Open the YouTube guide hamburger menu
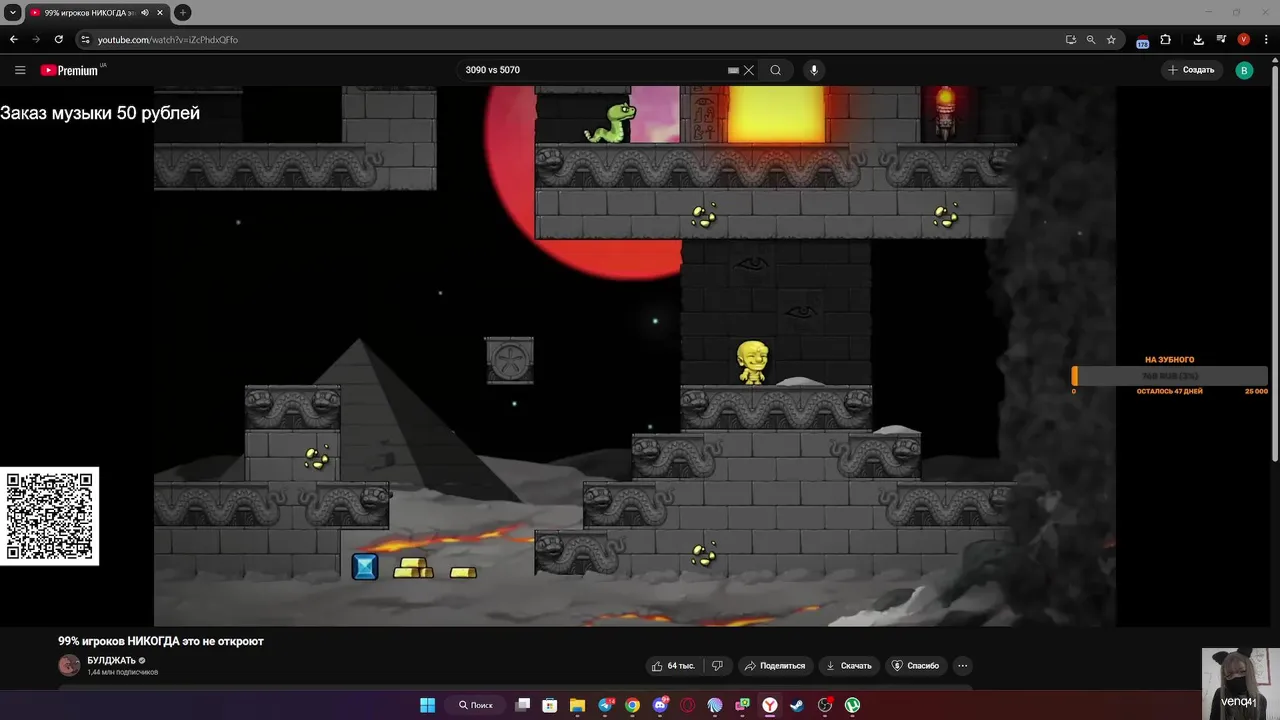This screenshot has height=720, width=1280. (20, 70)
